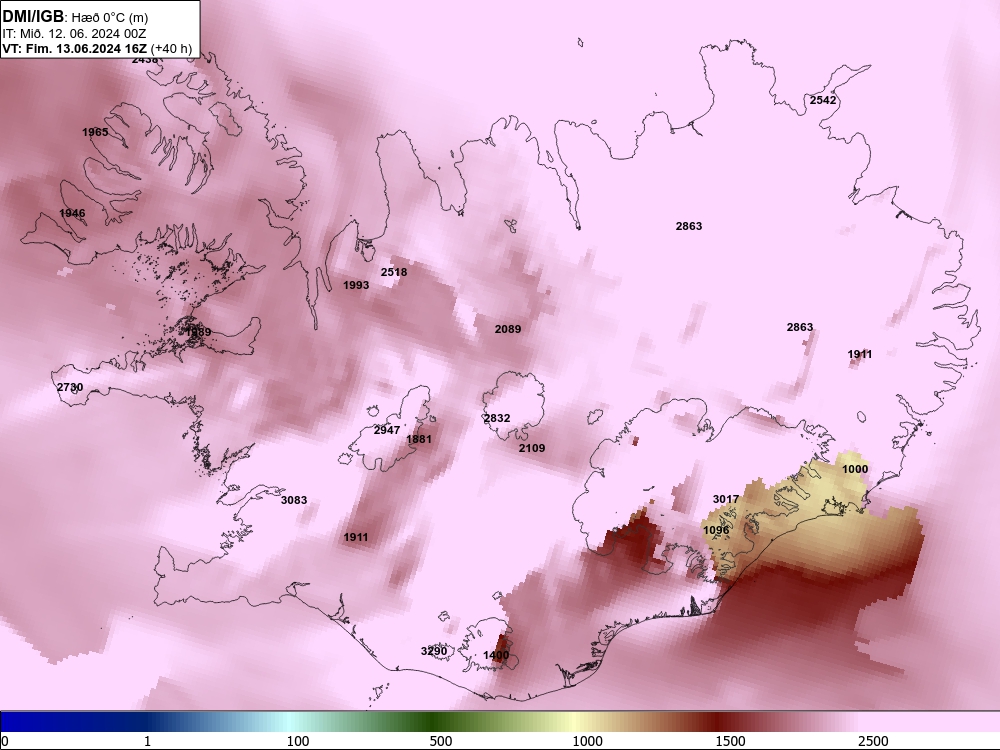Click the 0 tick on the color scale

pyautogui.click(x=5, y=741)
